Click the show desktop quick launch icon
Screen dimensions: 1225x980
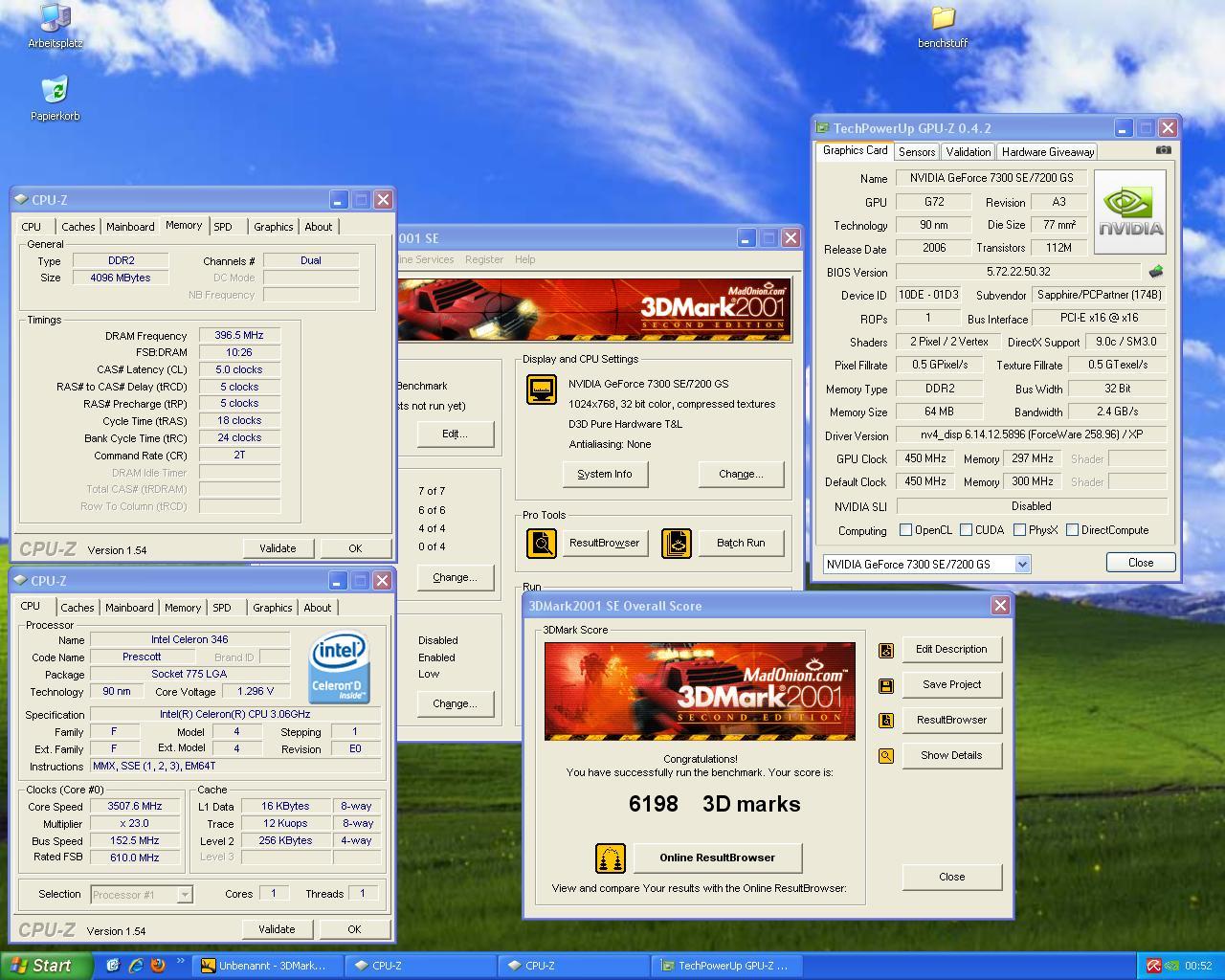[x=113, y=966]
